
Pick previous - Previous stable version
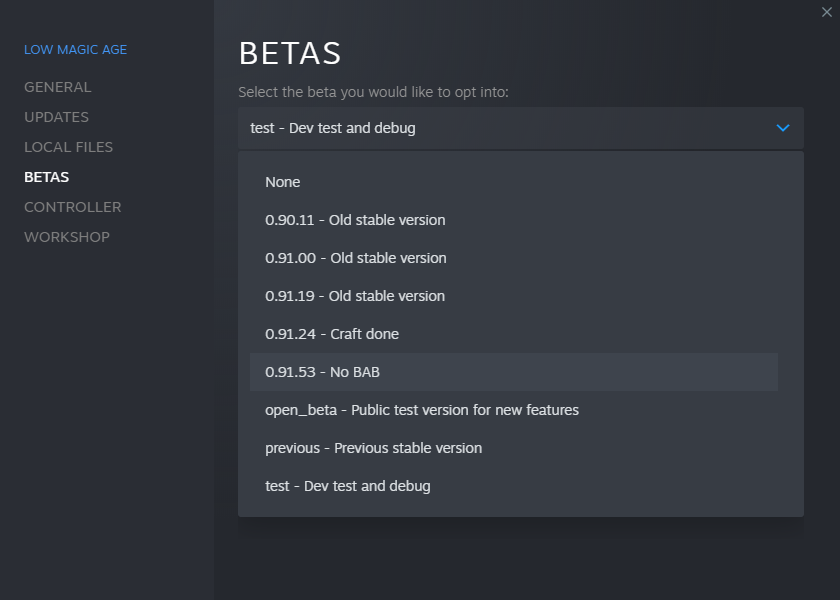coord(514,448)
